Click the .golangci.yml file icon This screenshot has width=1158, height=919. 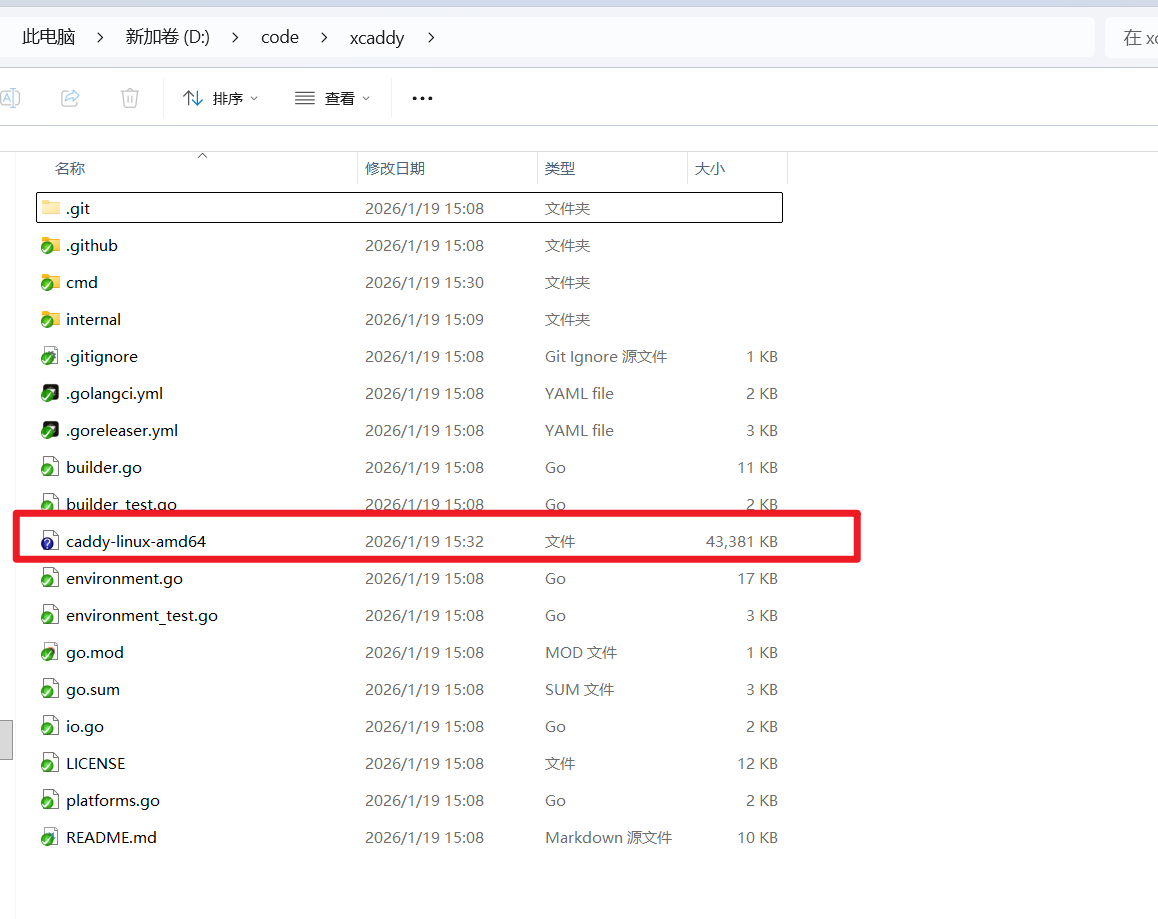point(50,394)
